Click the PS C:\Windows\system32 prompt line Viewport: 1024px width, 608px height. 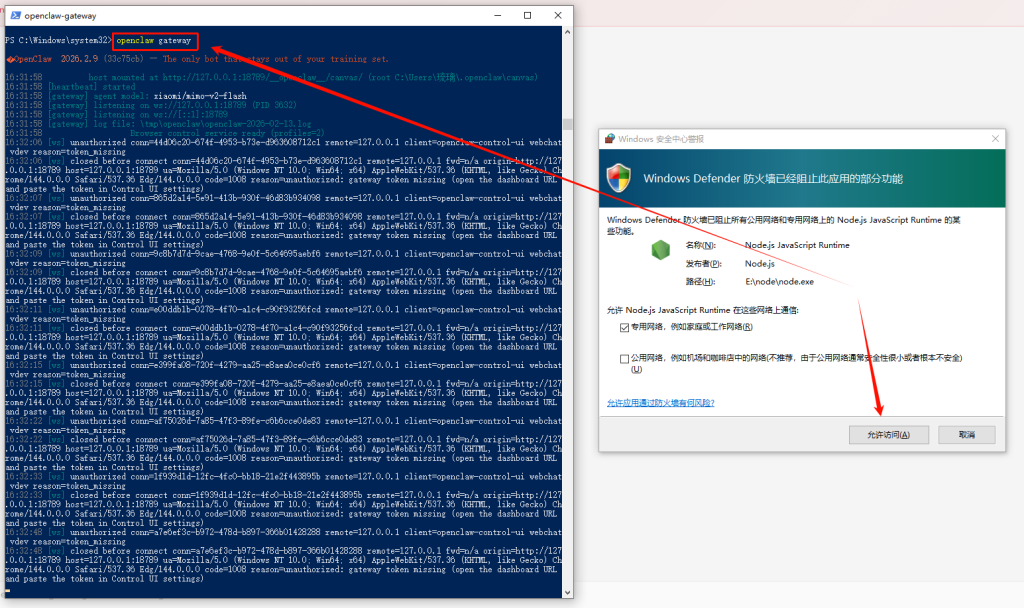[57, 42]
